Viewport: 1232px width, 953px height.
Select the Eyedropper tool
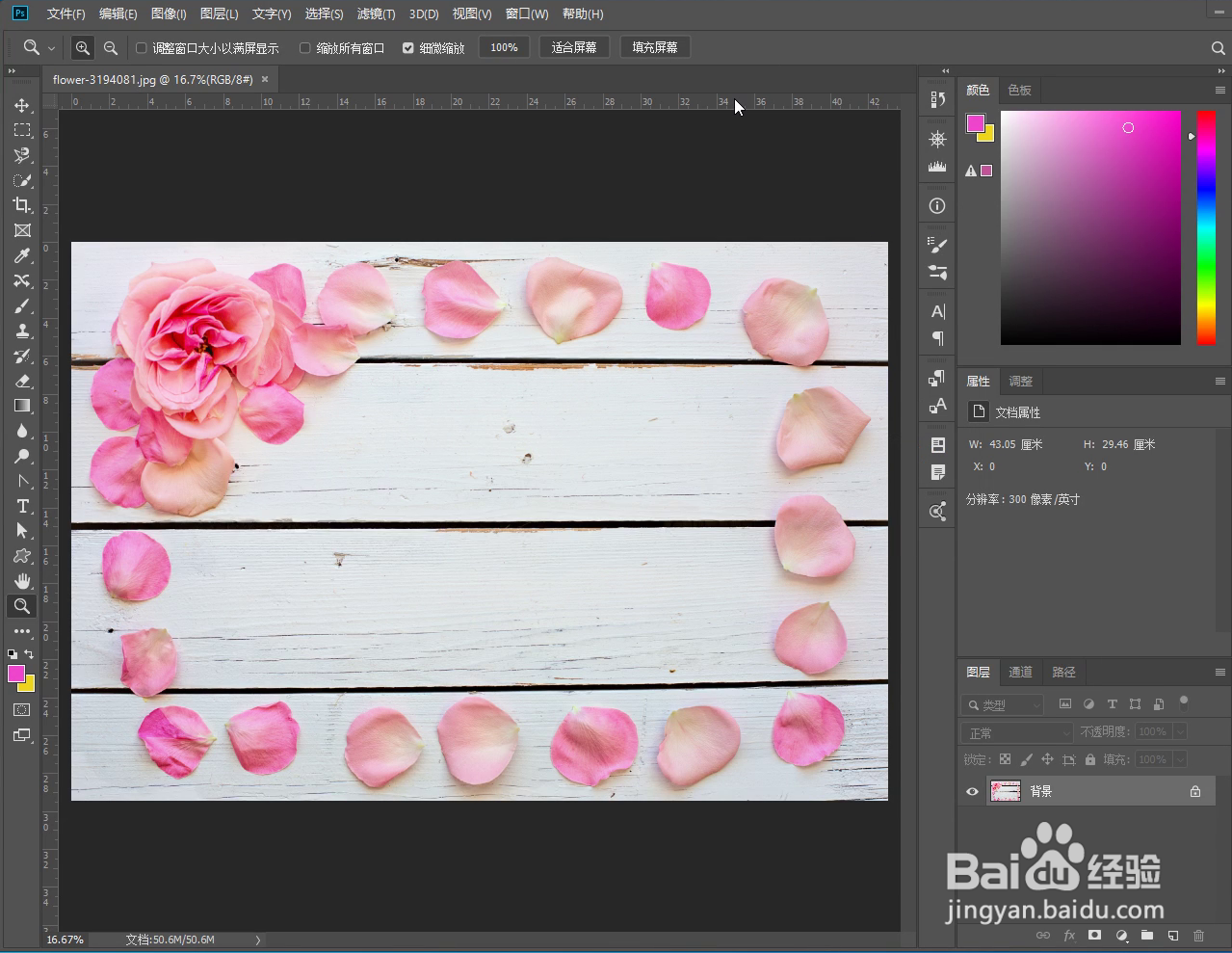pyautogui.click(x=22, y=255)
